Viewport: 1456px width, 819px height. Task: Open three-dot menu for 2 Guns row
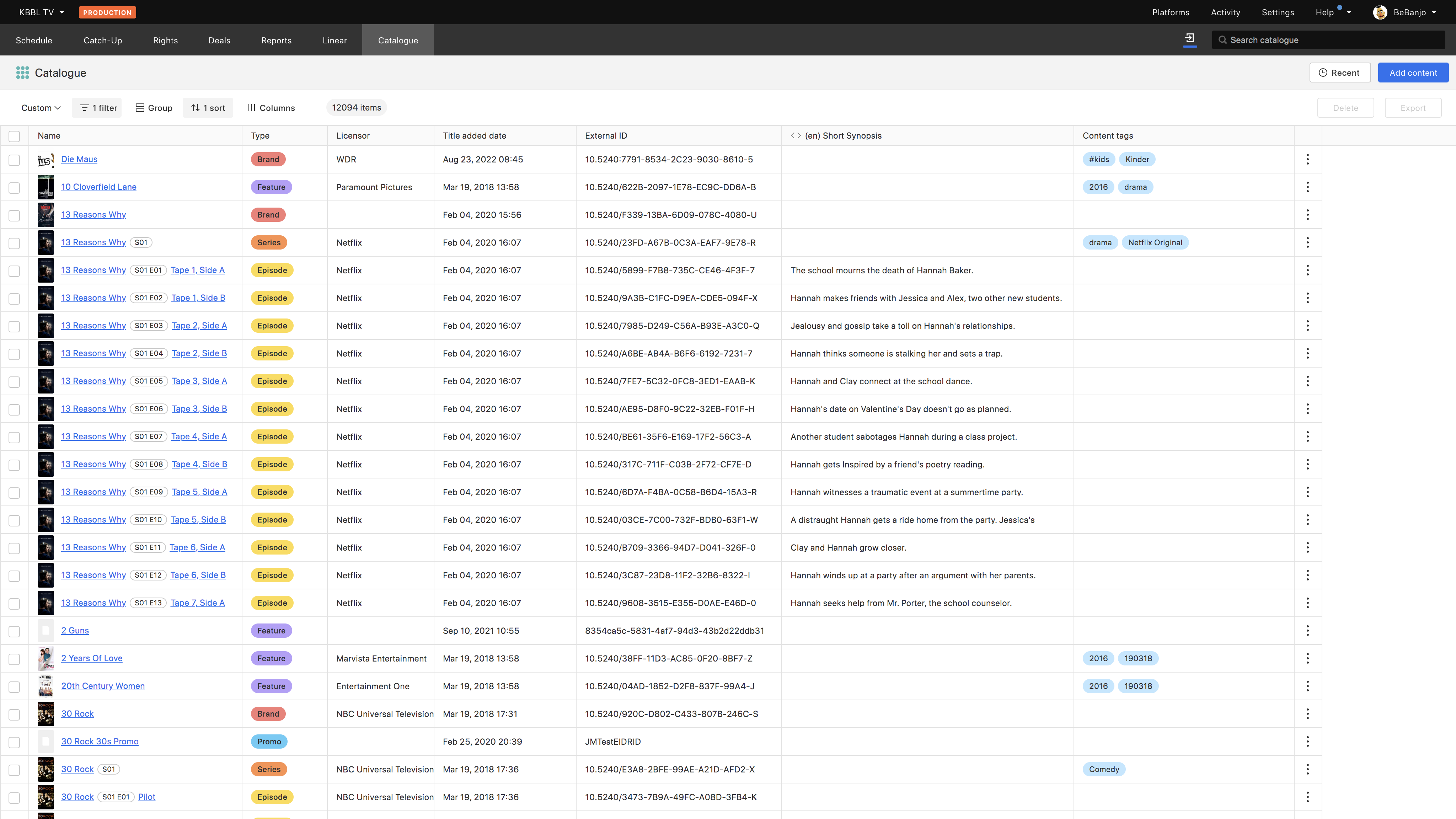1307,630
